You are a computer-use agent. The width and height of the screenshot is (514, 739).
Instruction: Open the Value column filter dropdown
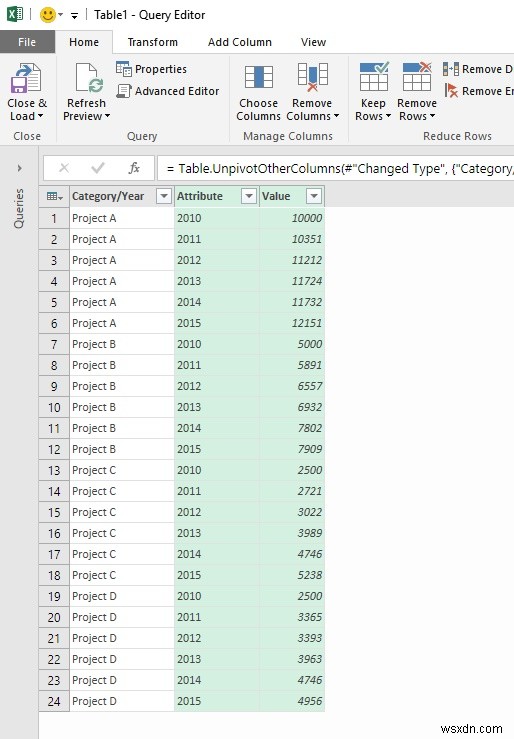[x=314, y=196]
